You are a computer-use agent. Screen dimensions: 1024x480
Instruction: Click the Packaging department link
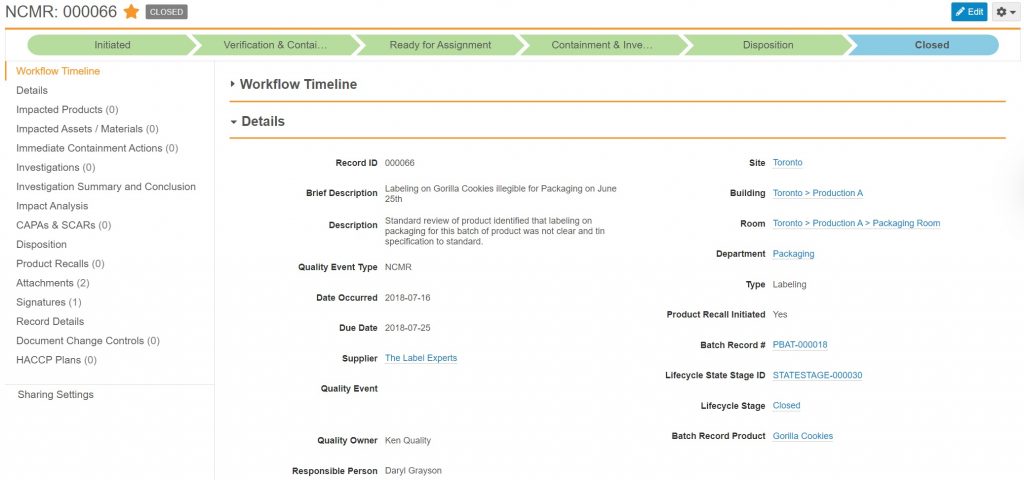coord(793,254)
